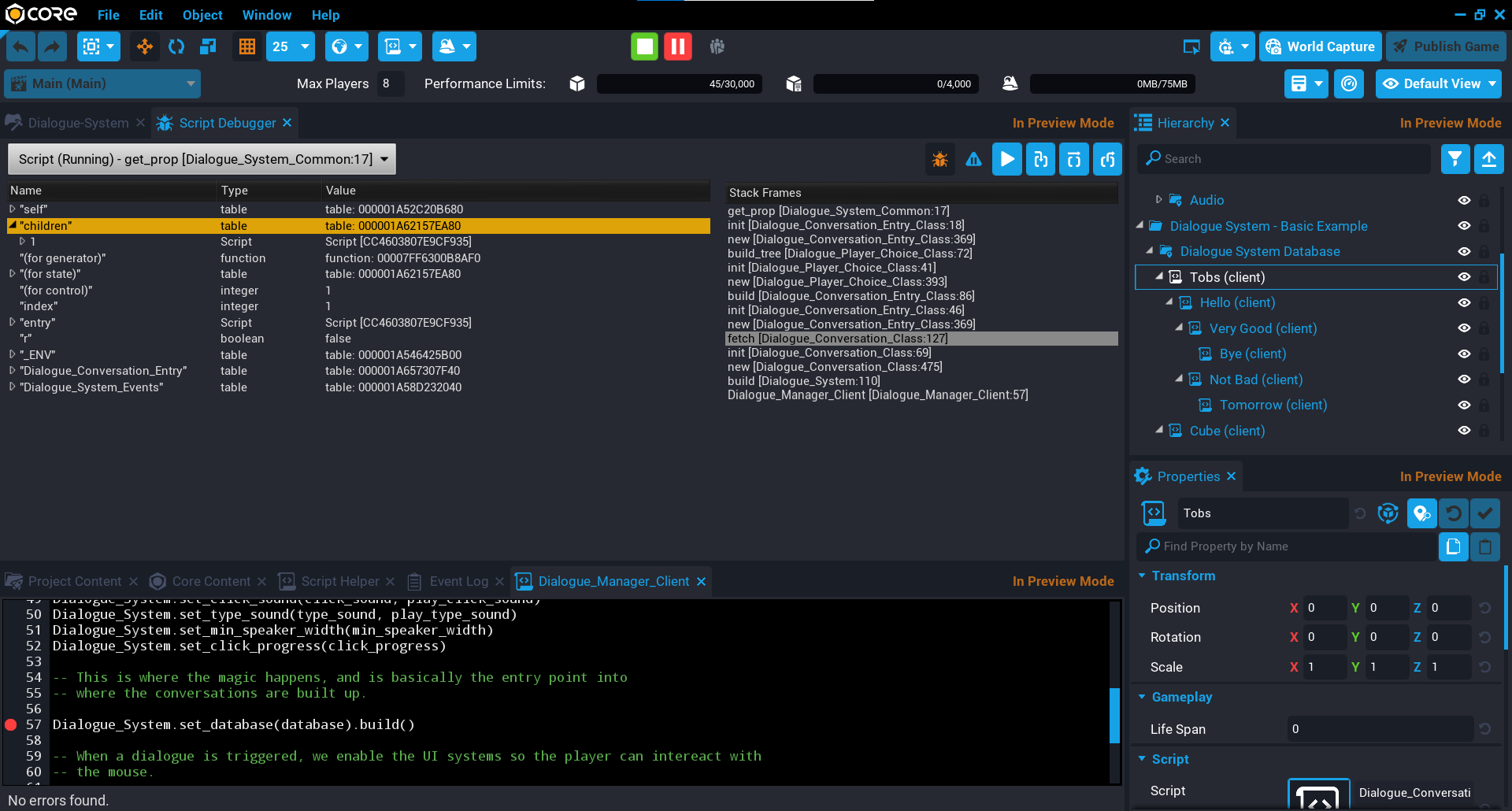Viewport: 1512px width, 811px height.
Task: Click the step over debugger icon
Action: [x=1074, y=160]
